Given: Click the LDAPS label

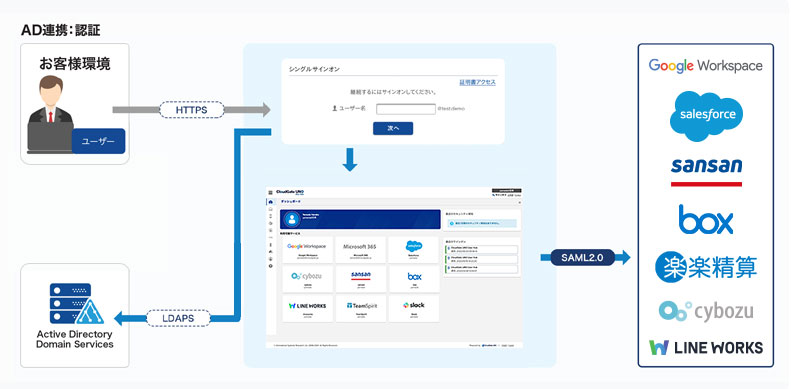Looking at the screenshot, I should click(178, 318).
